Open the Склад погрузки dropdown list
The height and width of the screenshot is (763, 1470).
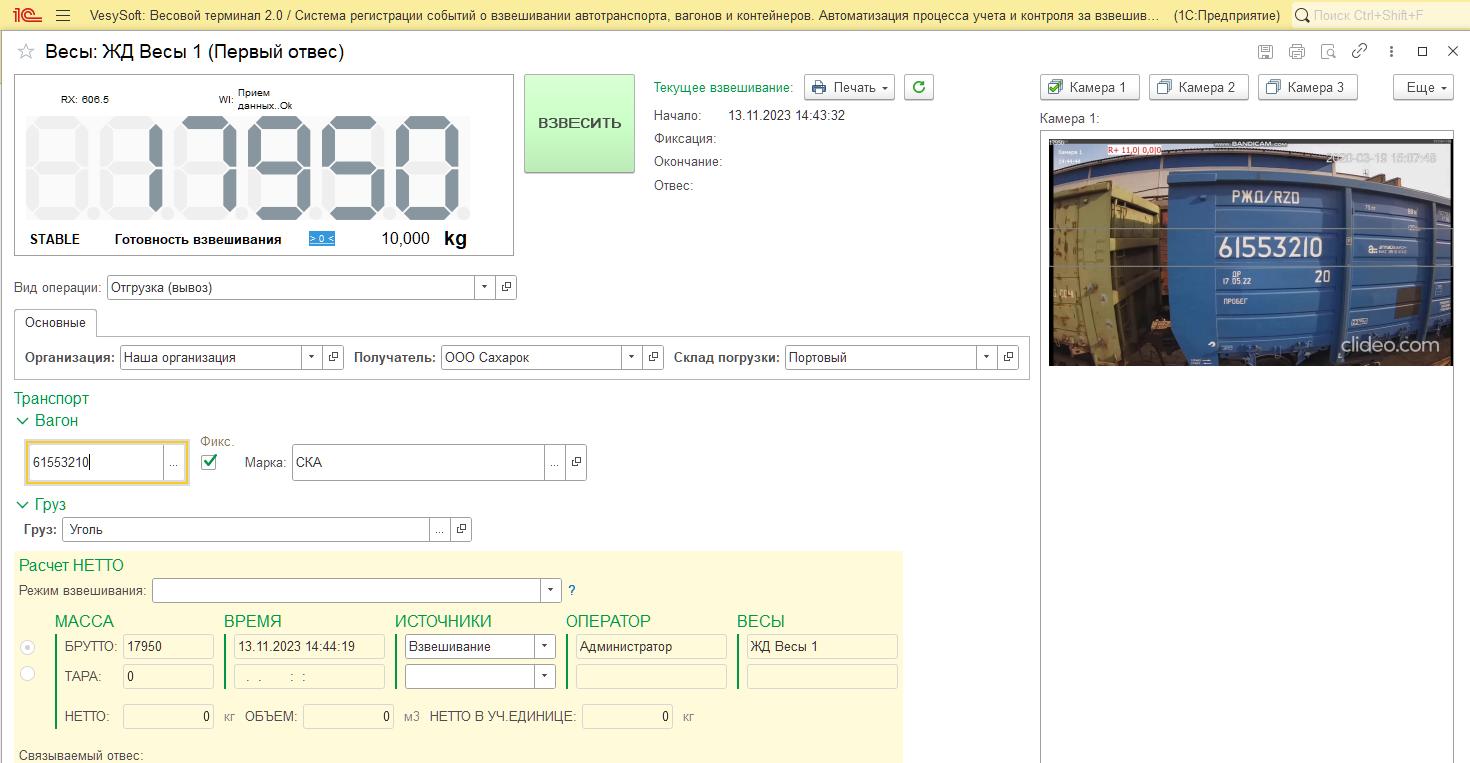point(986,357)
